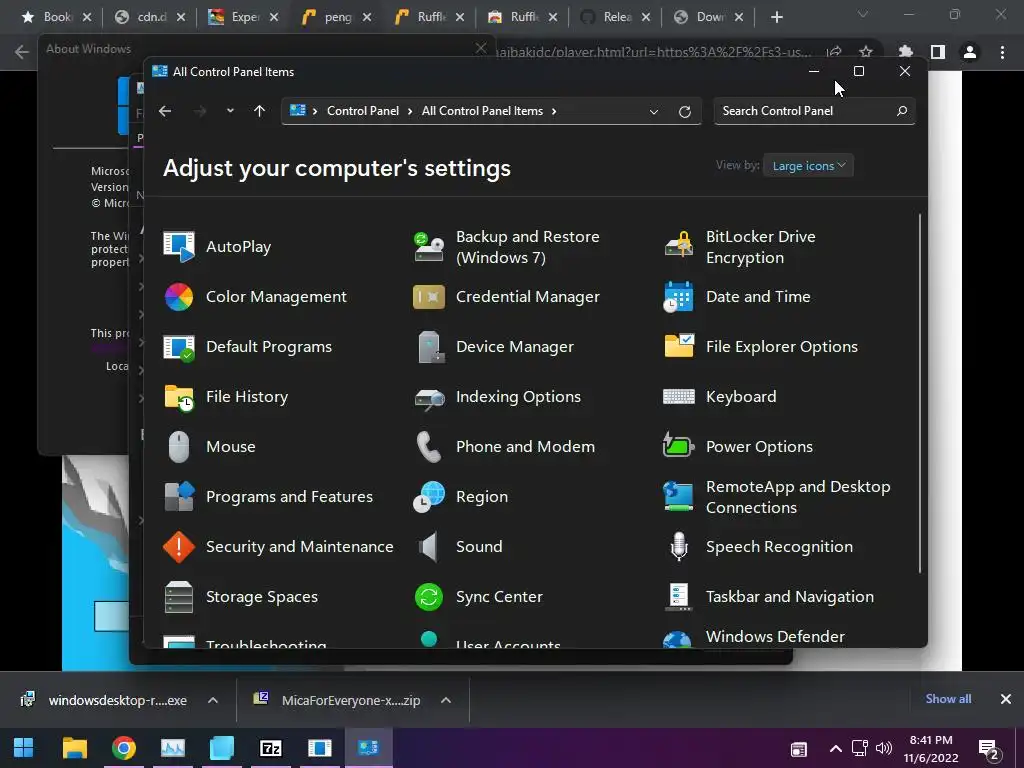This screenshot has height=768, width=1024.
Task: Expand chevron after Control Panel breadcrumb
Action: point(409,111)
